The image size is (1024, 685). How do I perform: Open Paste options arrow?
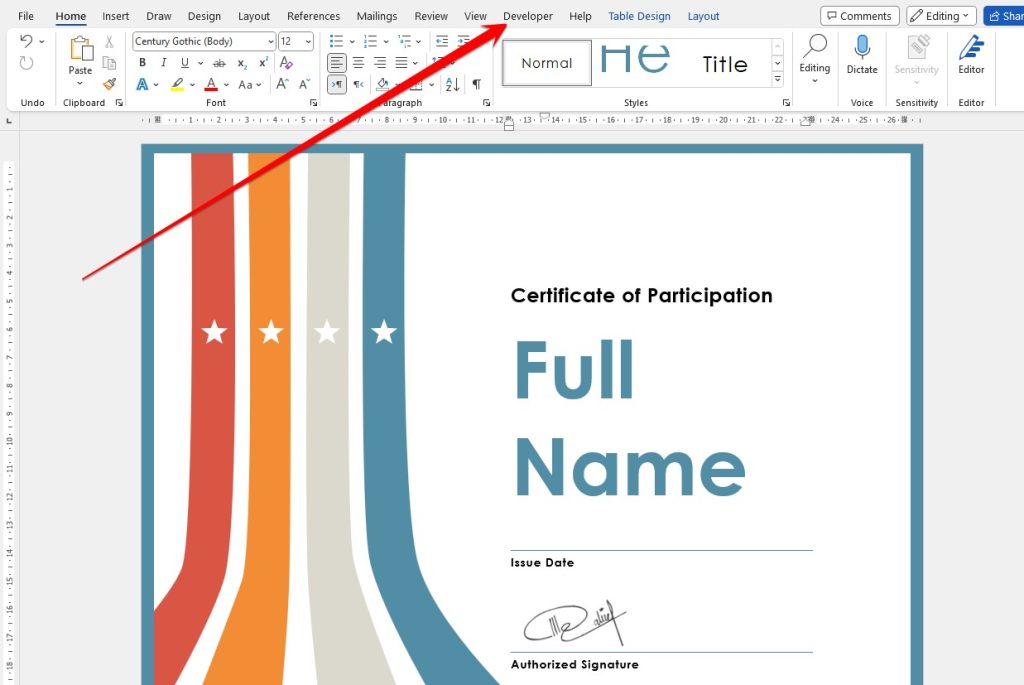click(80, 84)
